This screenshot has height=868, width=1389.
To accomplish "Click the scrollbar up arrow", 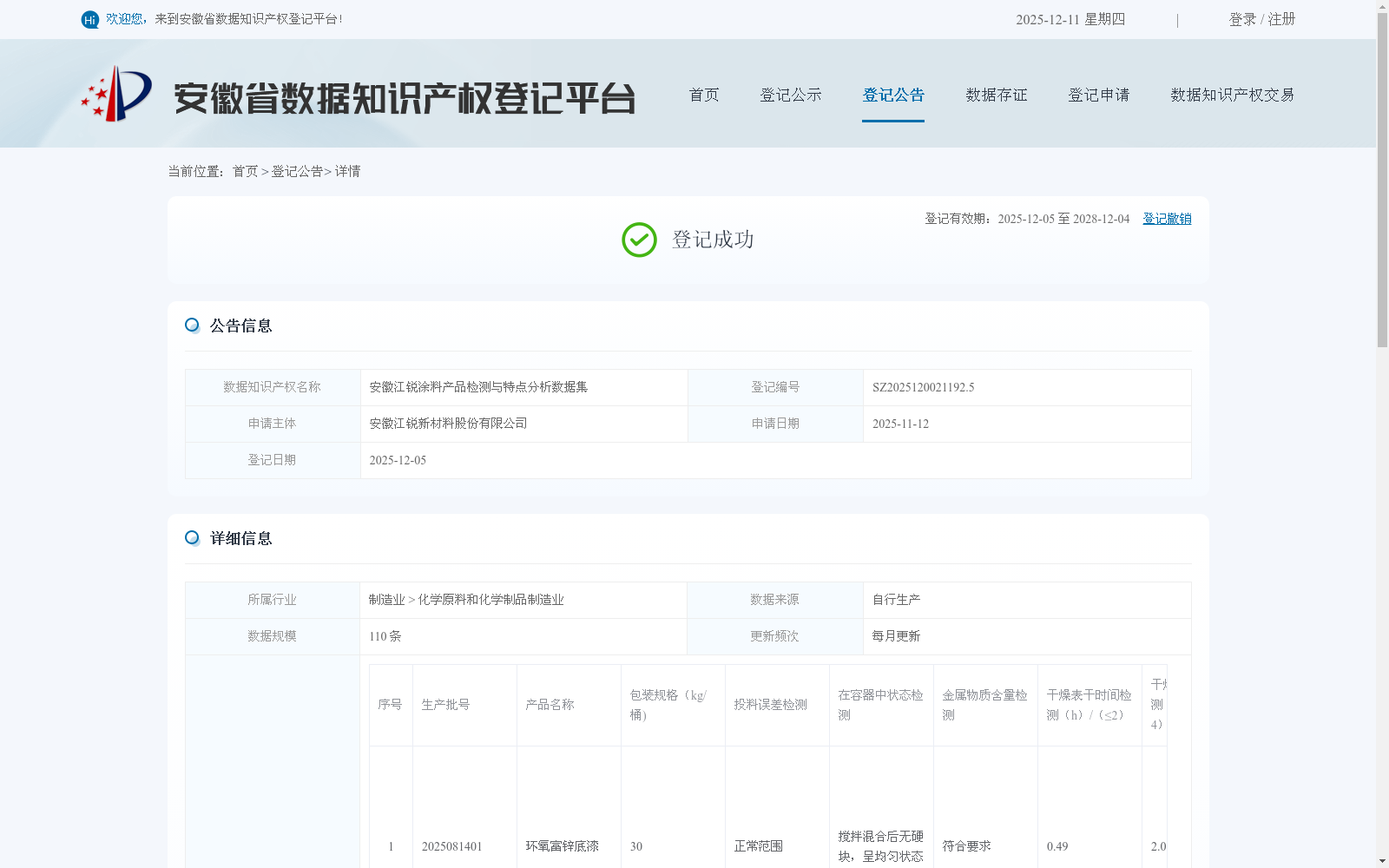I will (1382, 6).
